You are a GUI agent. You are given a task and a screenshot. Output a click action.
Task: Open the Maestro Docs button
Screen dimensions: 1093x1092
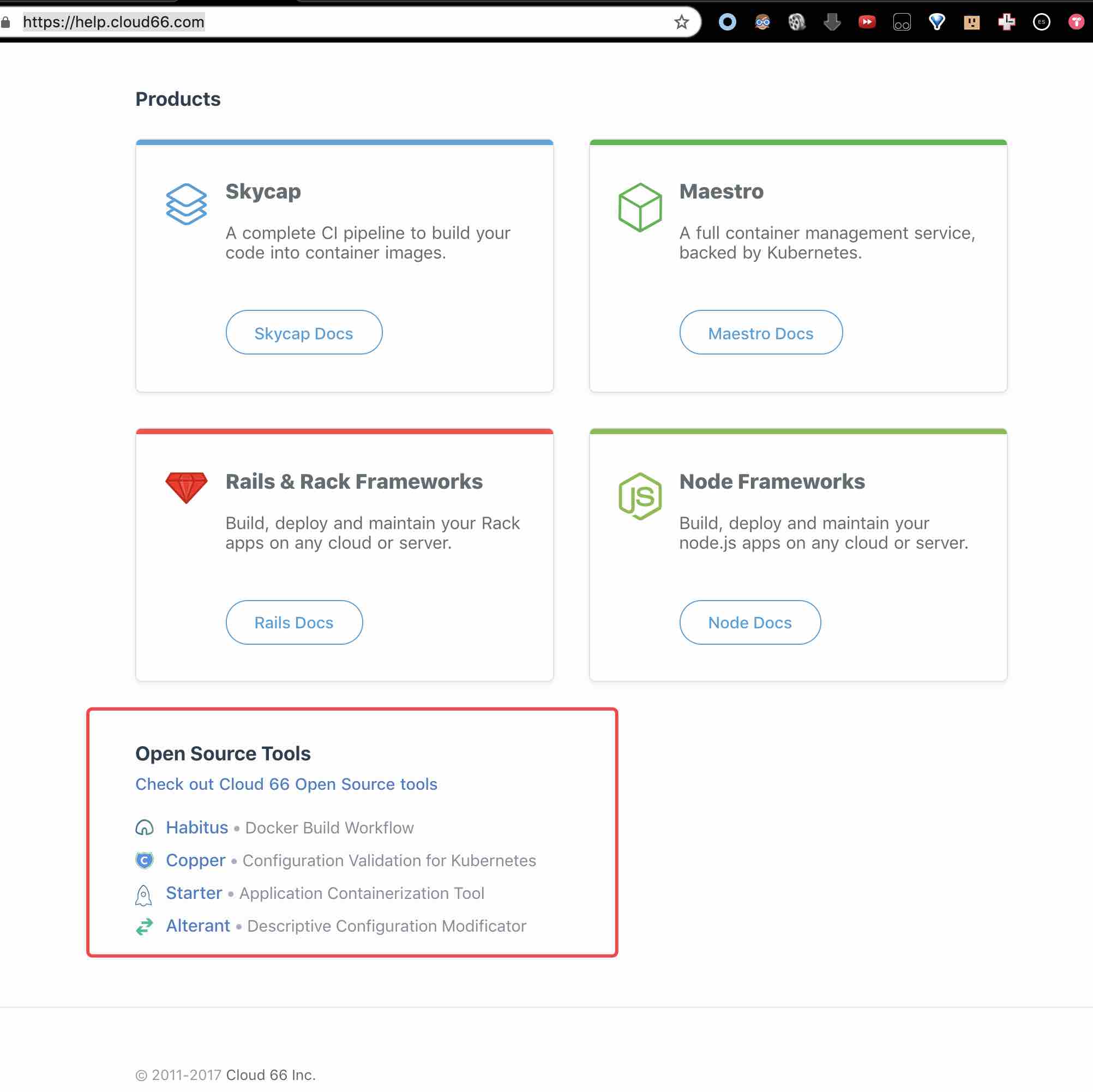(760, 333)
